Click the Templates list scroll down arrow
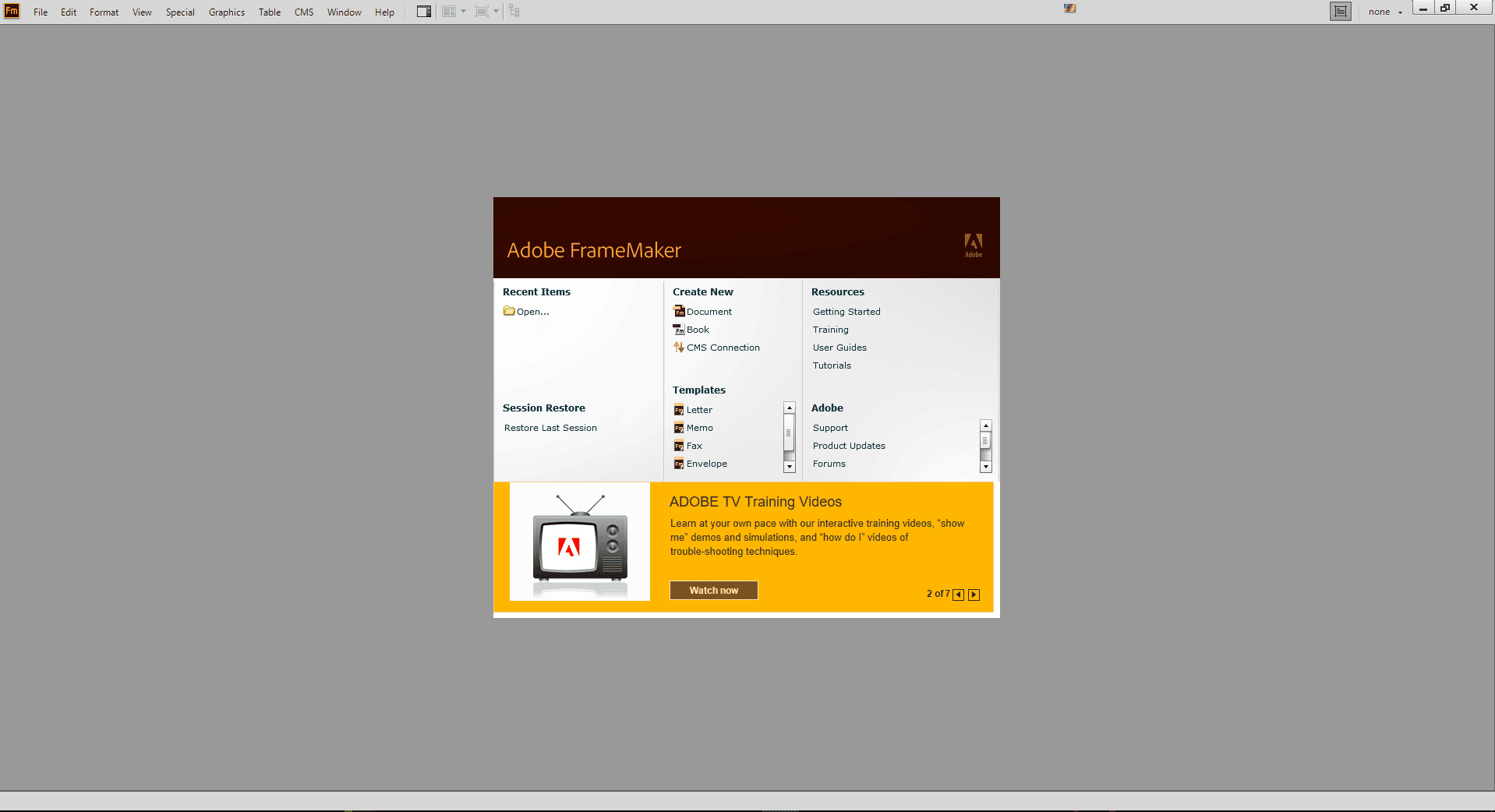The height and width of the screenshot is (812, 1495). [790, 467]
